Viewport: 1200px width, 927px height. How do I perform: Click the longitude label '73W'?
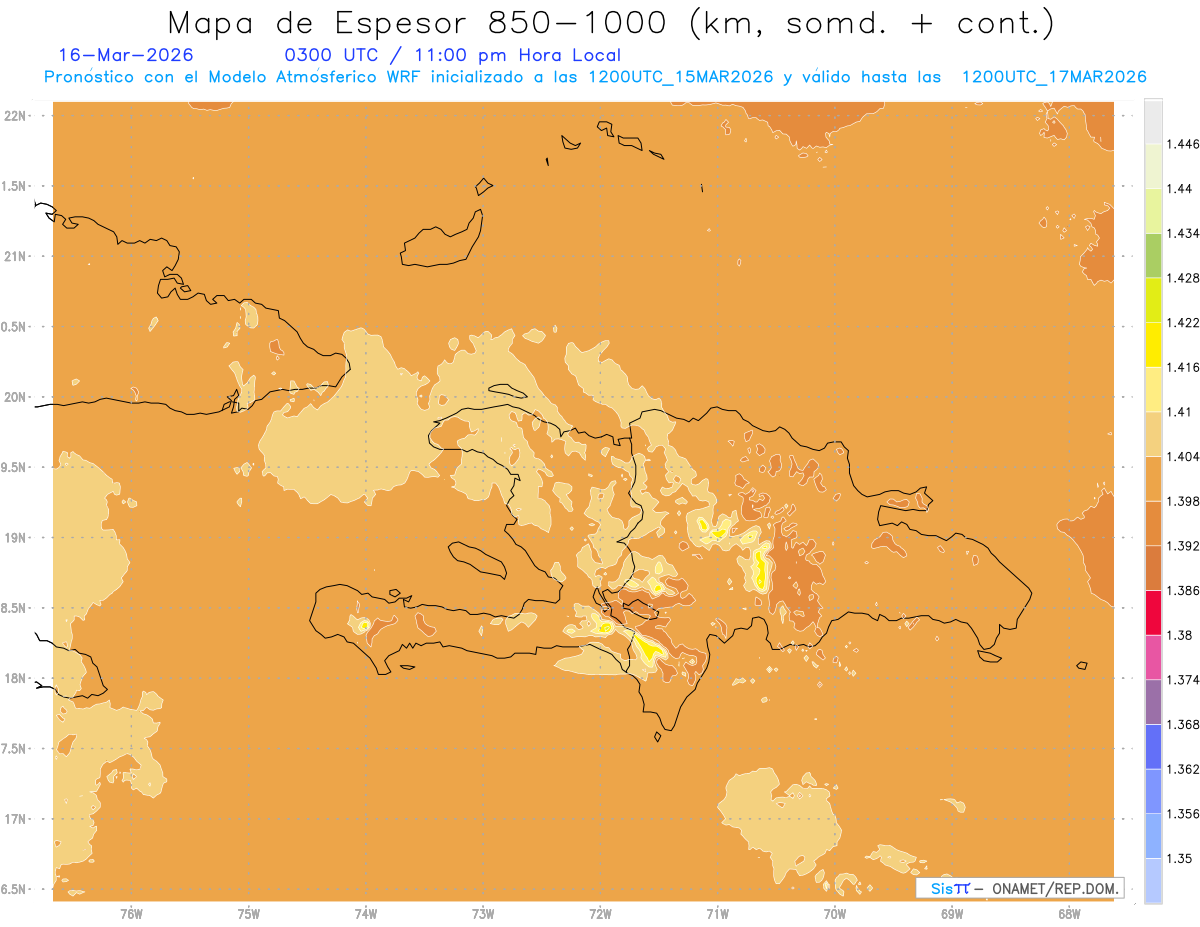(483, 913)
